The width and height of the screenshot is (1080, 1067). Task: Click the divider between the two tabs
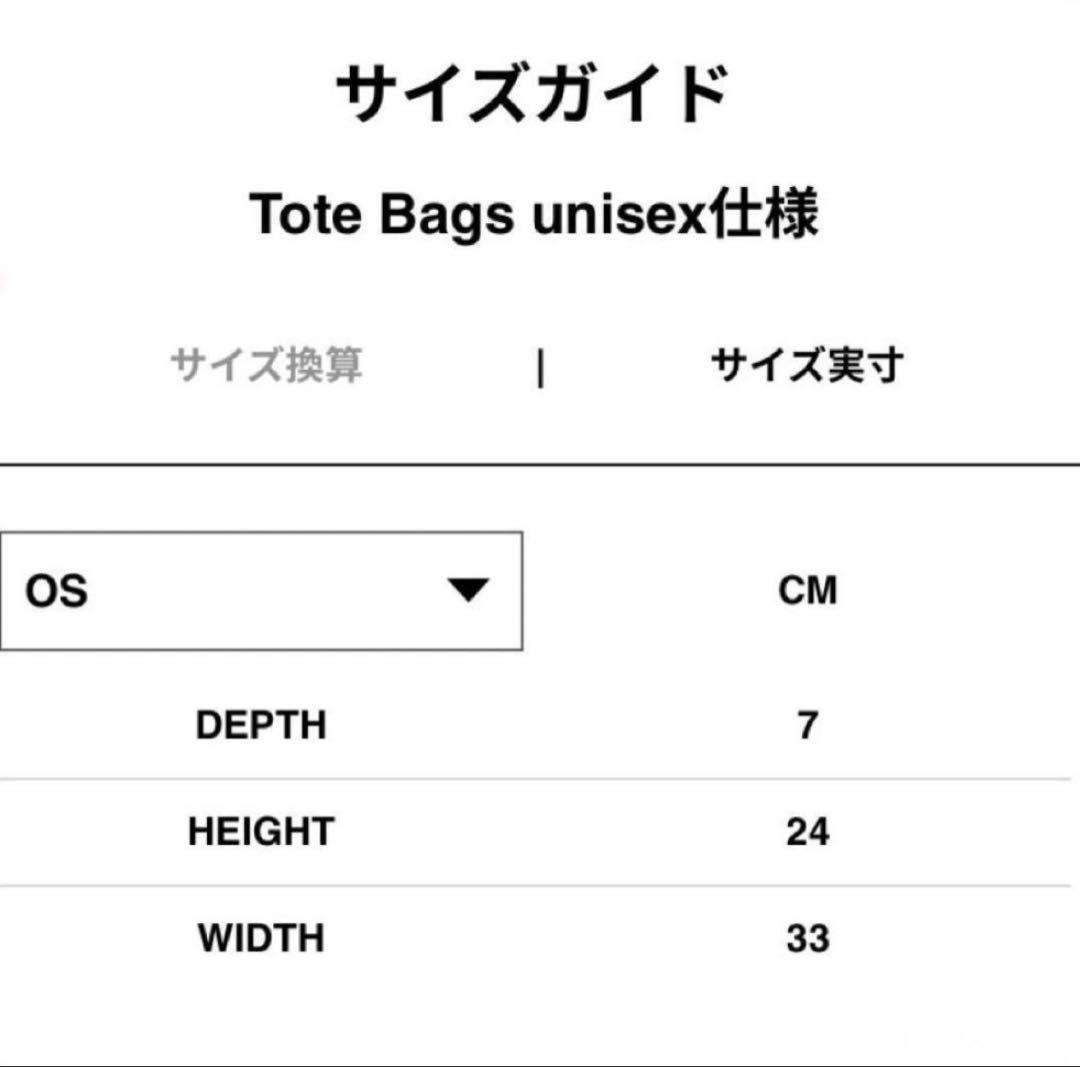(x=540, y=366)
